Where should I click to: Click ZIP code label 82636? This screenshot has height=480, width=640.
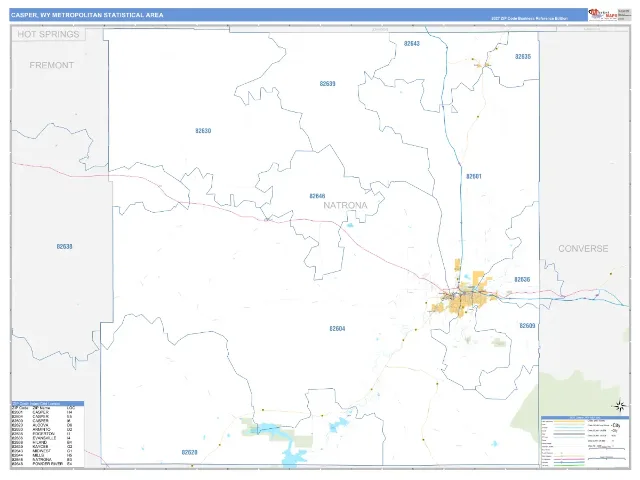522,280
